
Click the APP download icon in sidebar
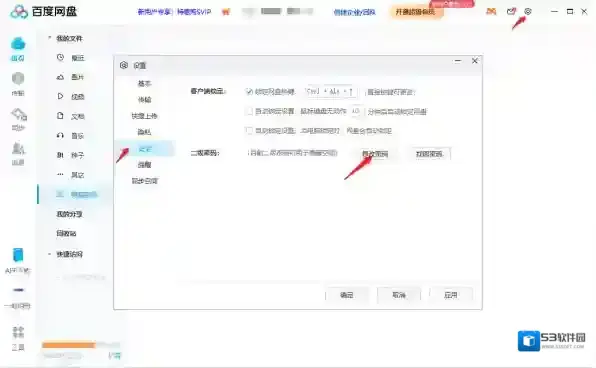pyautogui.click(x=18, y=255)
